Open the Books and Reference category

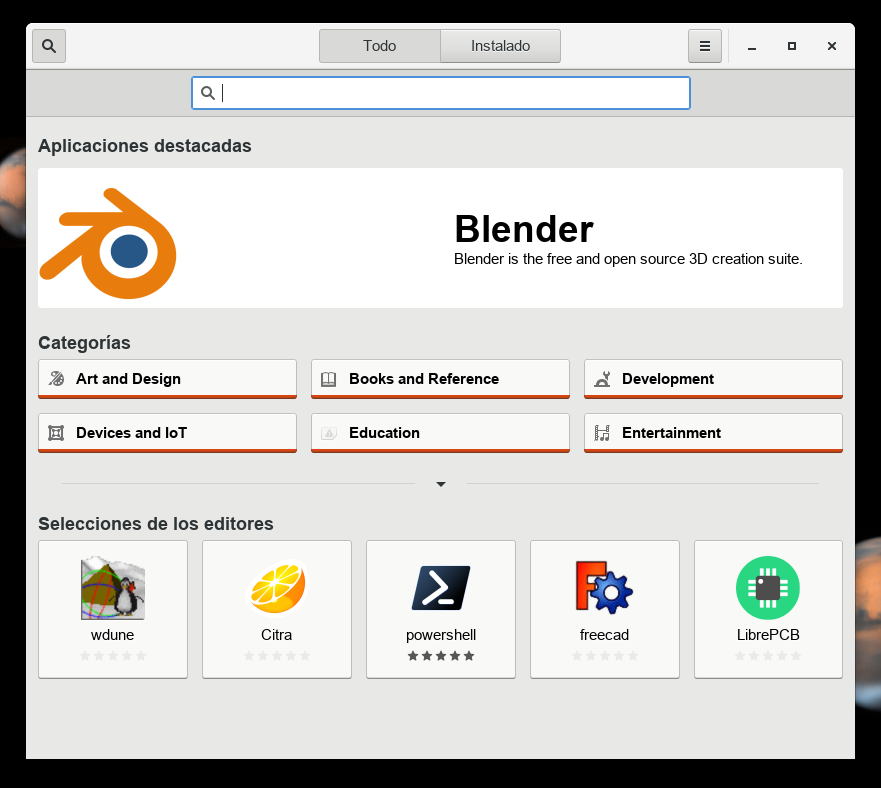[x=440, y=379]
